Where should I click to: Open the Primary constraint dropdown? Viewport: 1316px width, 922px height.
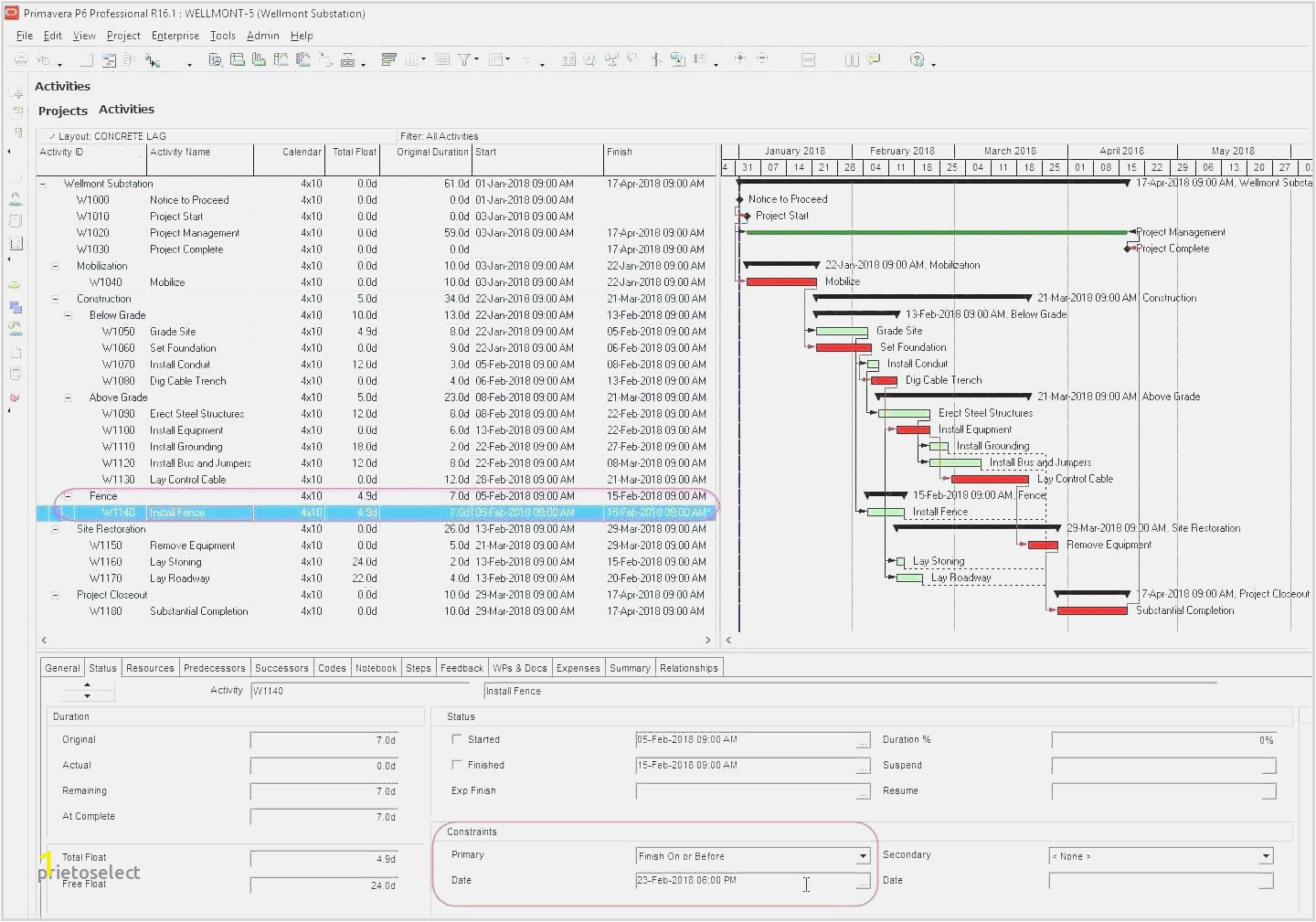point(862,856)
